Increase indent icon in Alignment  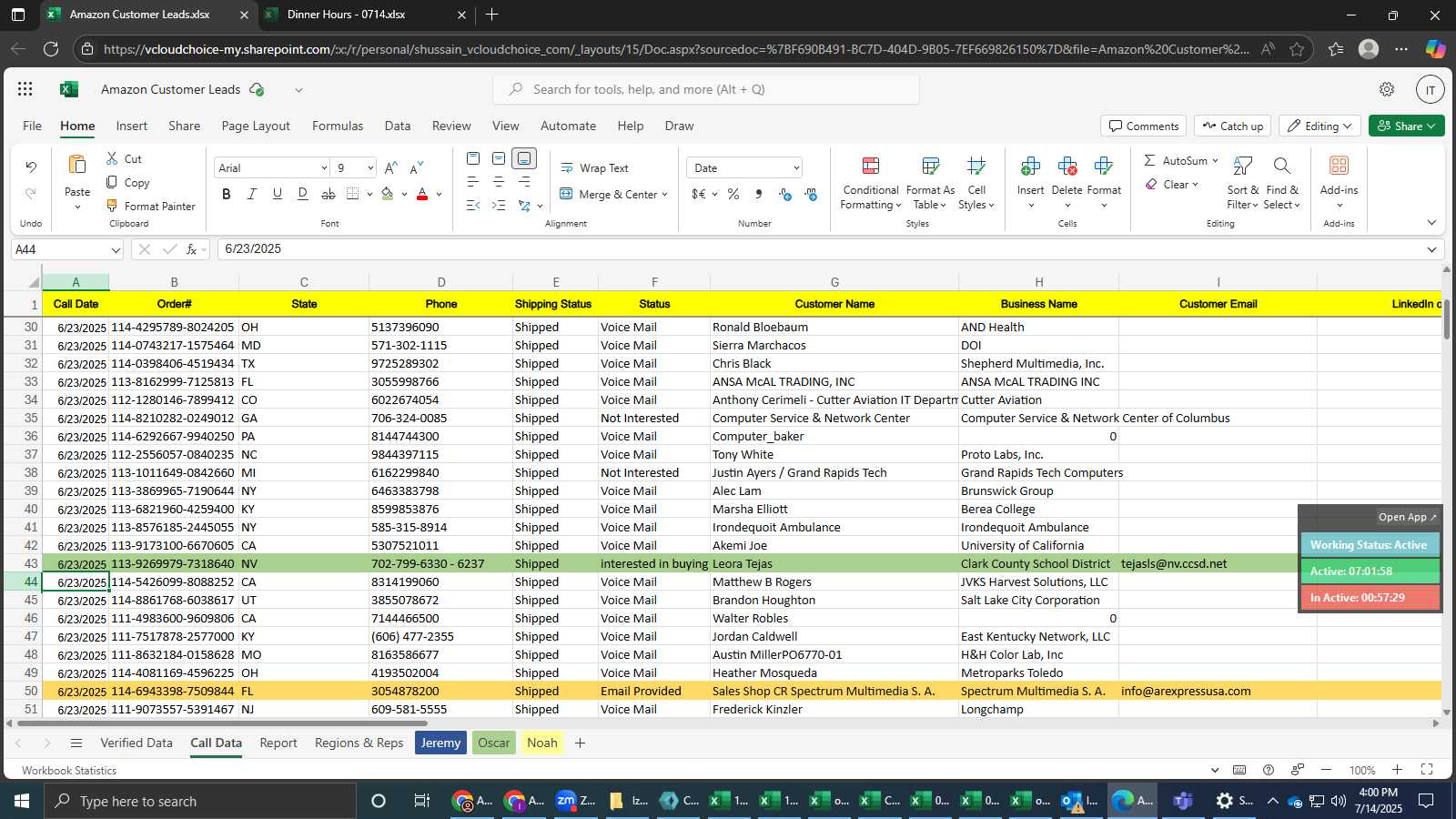coord(499,206)
